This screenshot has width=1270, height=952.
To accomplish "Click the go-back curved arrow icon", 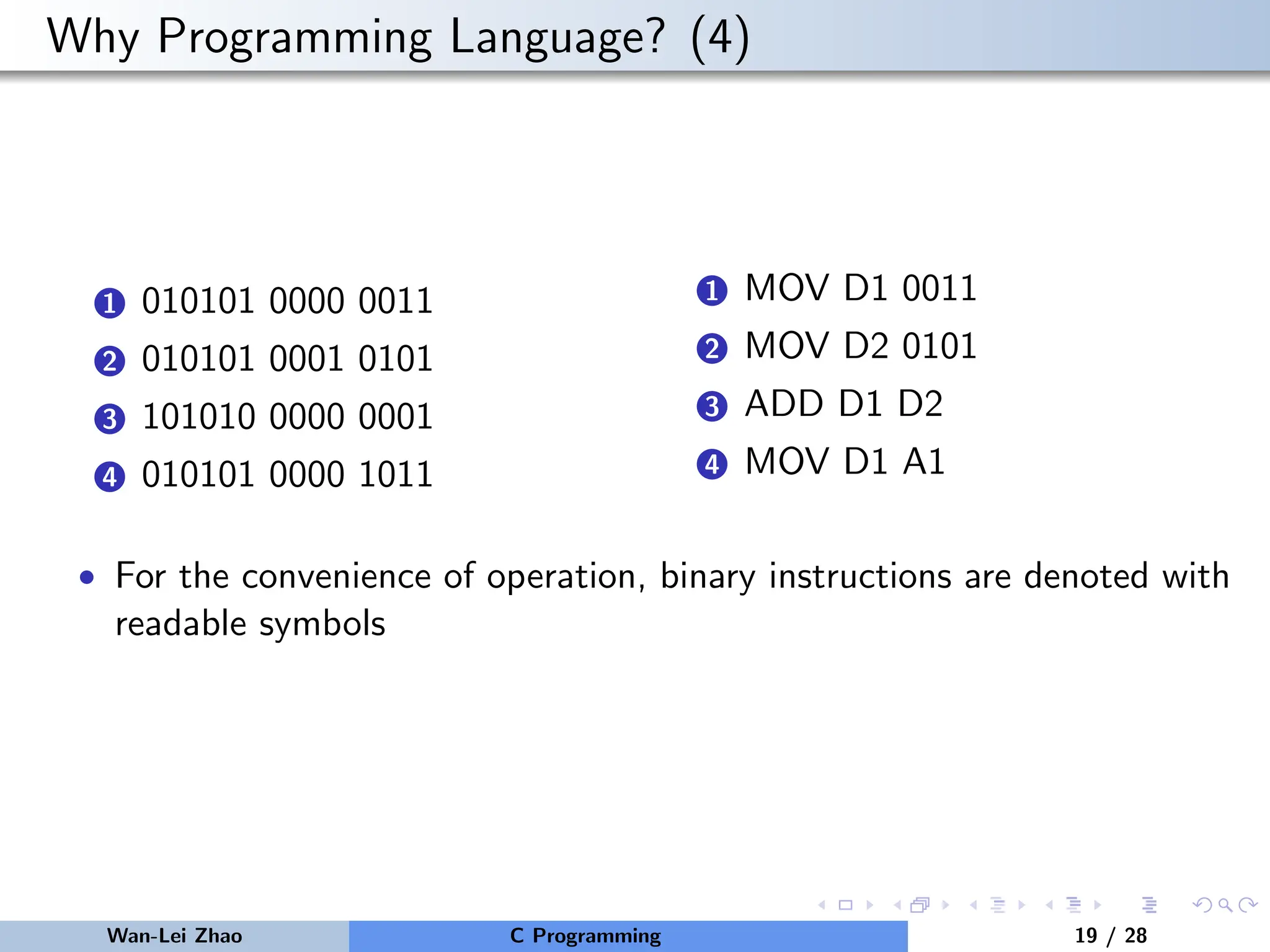I will [1202, 905].
